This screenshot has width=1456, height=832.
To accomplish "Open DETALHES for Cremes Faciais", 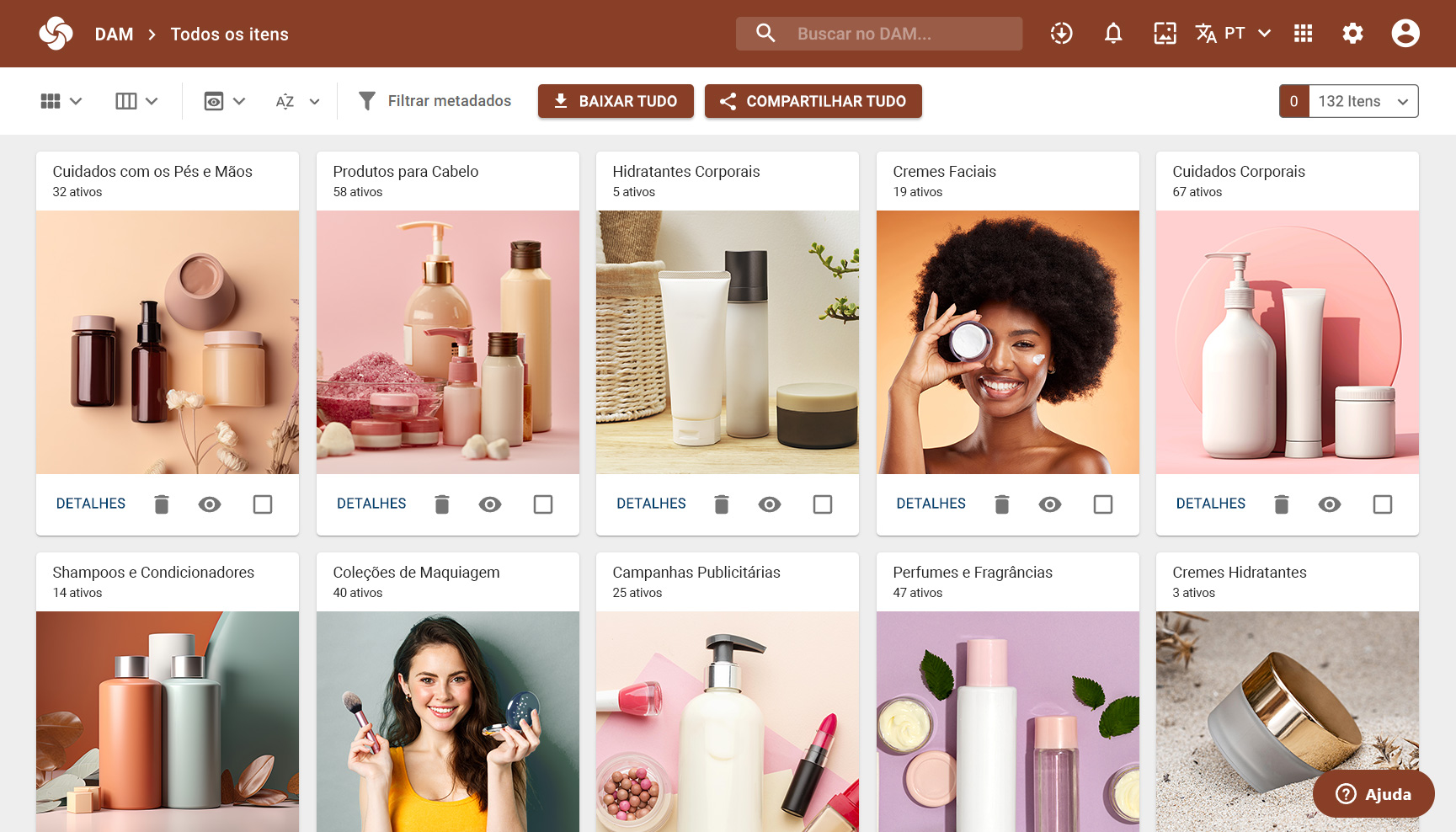I will tap(931, 504).
